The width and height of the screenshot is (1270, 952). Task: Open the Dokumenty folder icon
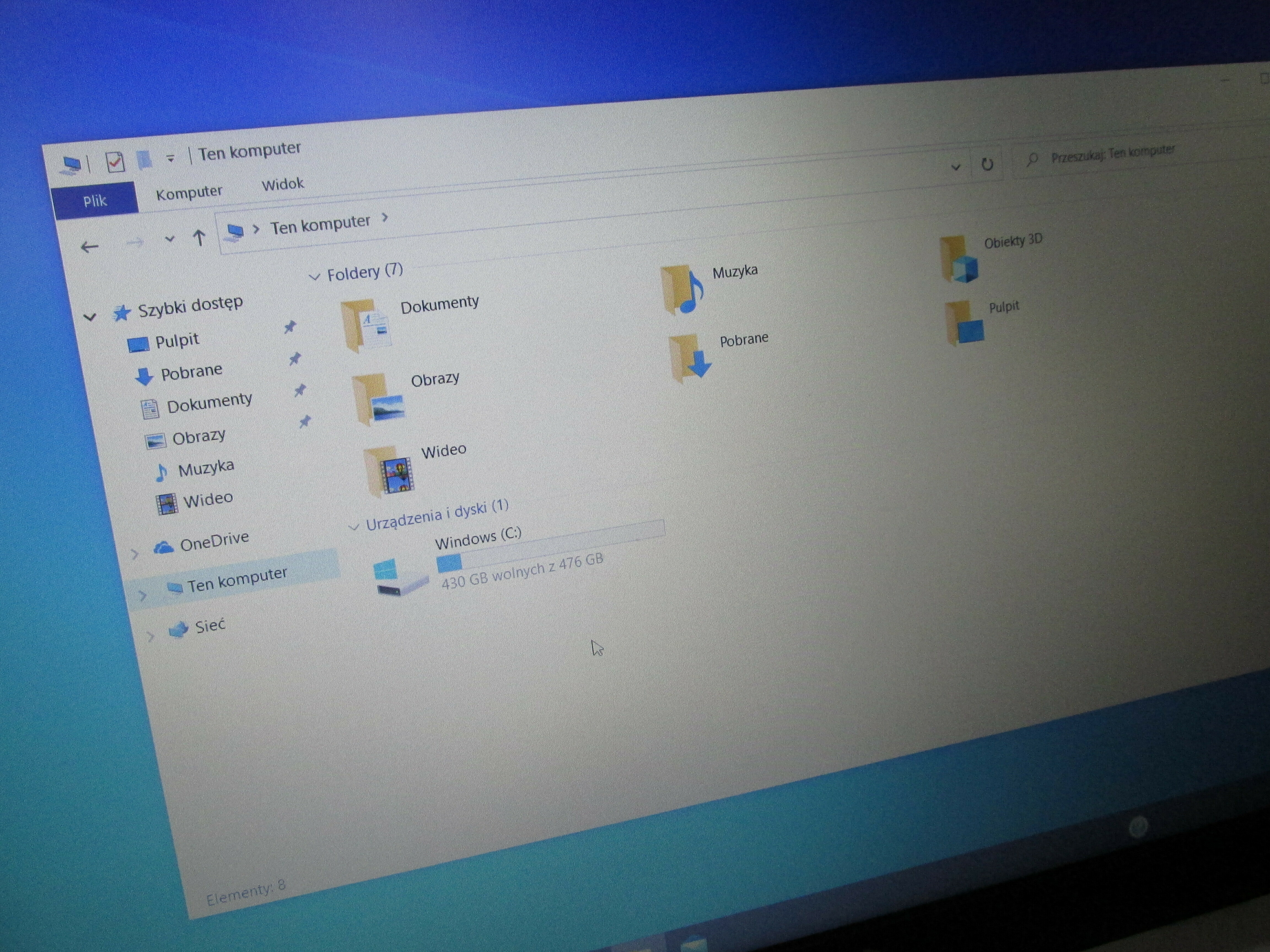366,325
